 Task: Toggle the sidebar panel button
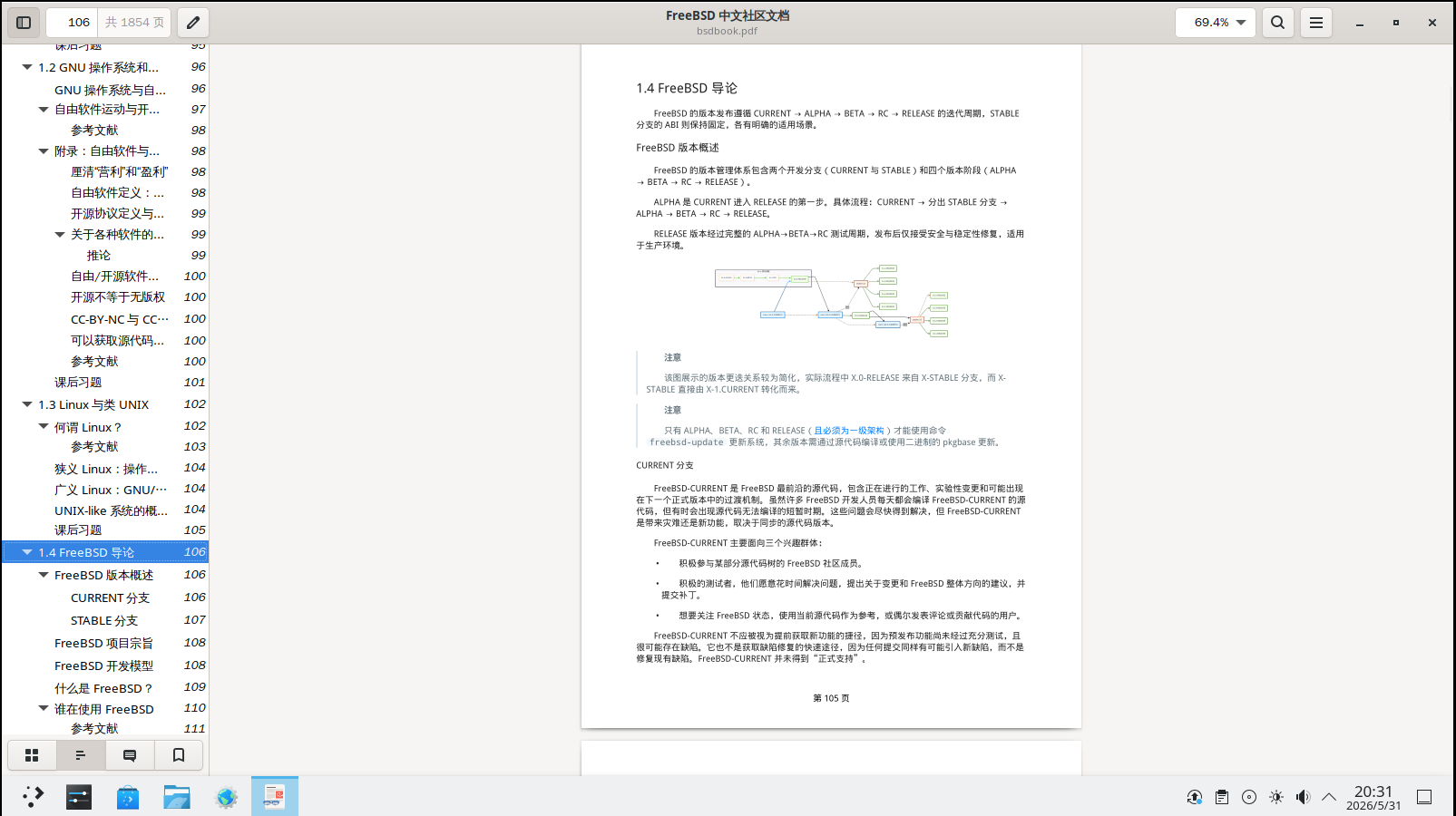(x=24, y=23)
